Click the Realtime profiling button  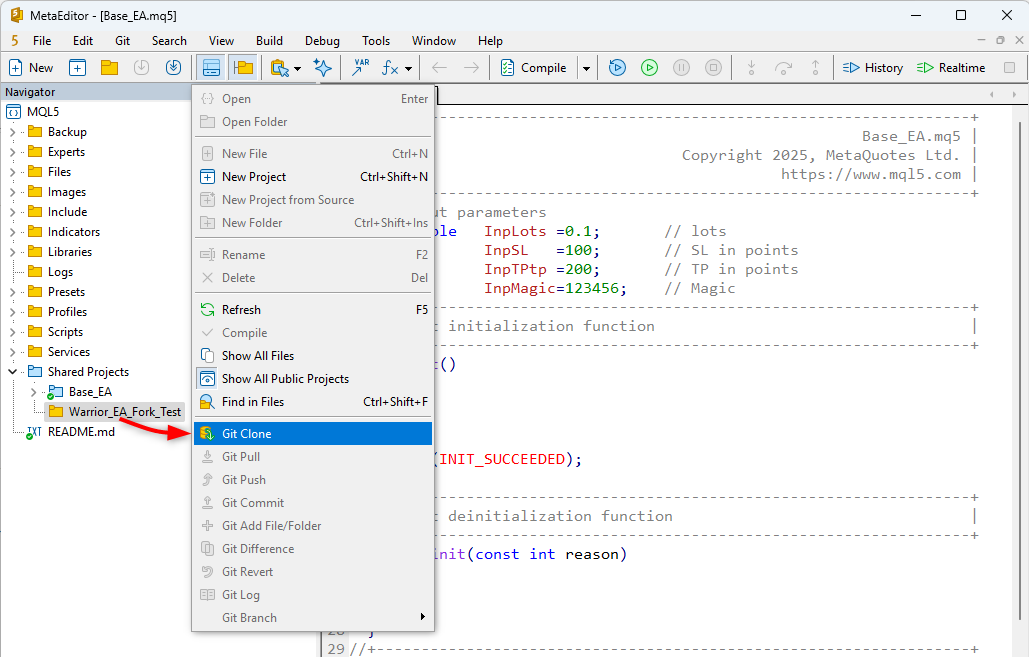(951, 68)
